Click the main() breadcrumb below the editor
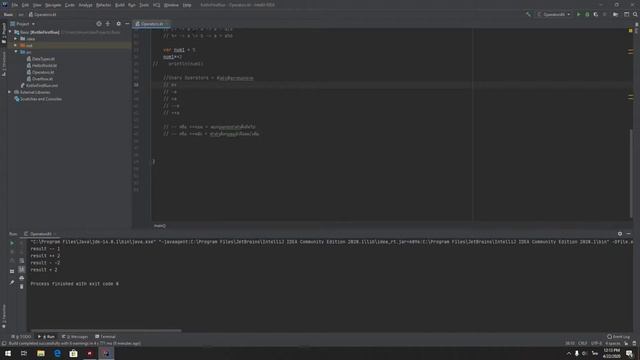The height and width of the screenshot is (360, 640). pos(160,226)
